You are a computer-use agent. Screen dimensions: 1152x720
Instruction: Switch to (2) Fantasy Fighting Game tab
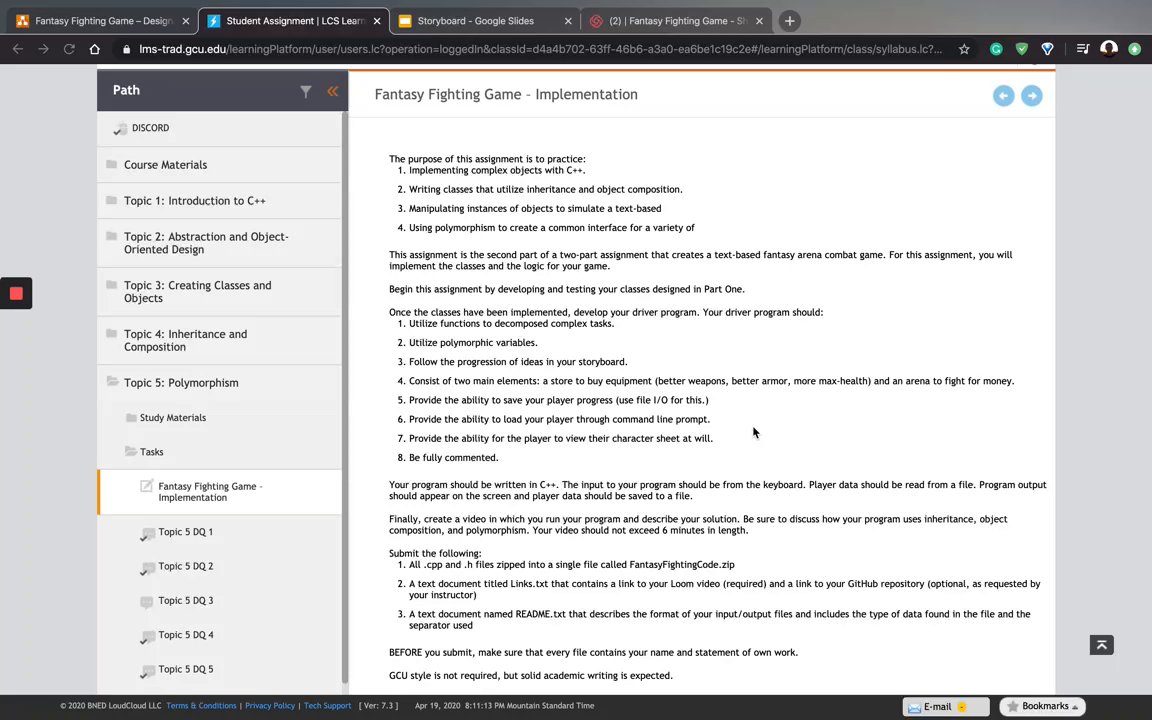(x=676, y=21)
